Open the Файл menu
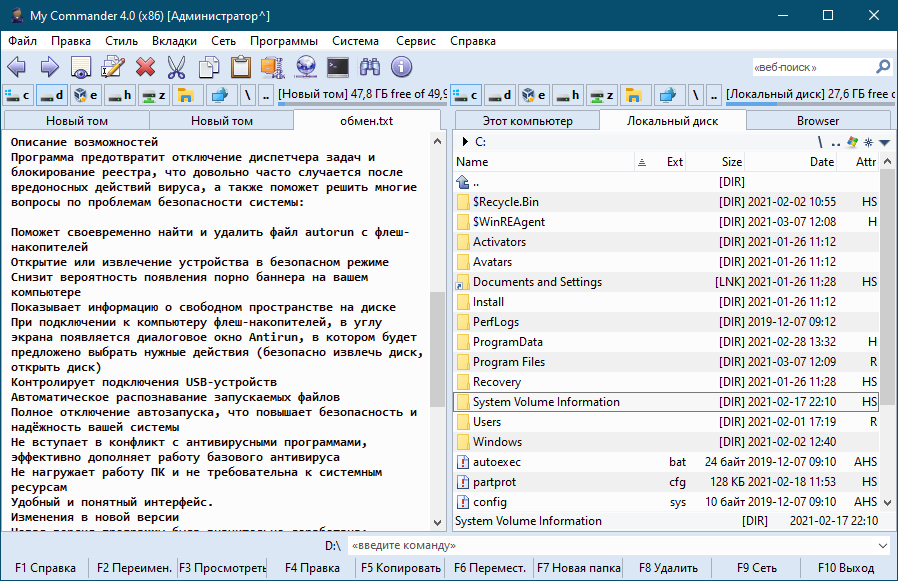898x581 pixels. (x=23, y=41)
